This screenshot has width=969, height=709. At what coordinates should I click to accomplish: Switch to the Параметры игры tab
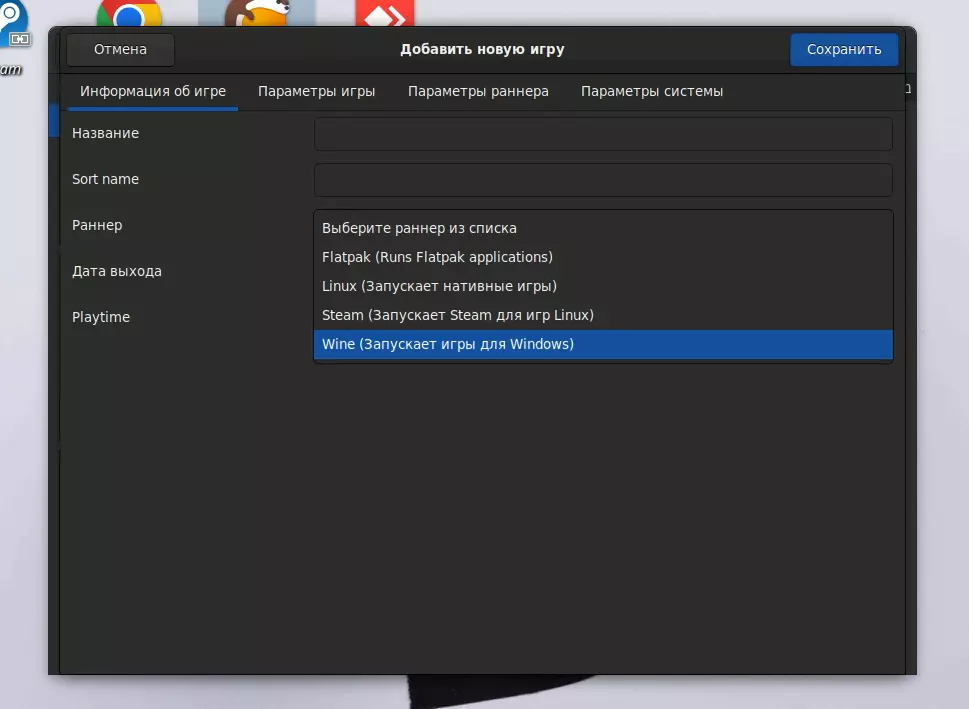pyautogui.click(x=316, y=91)
